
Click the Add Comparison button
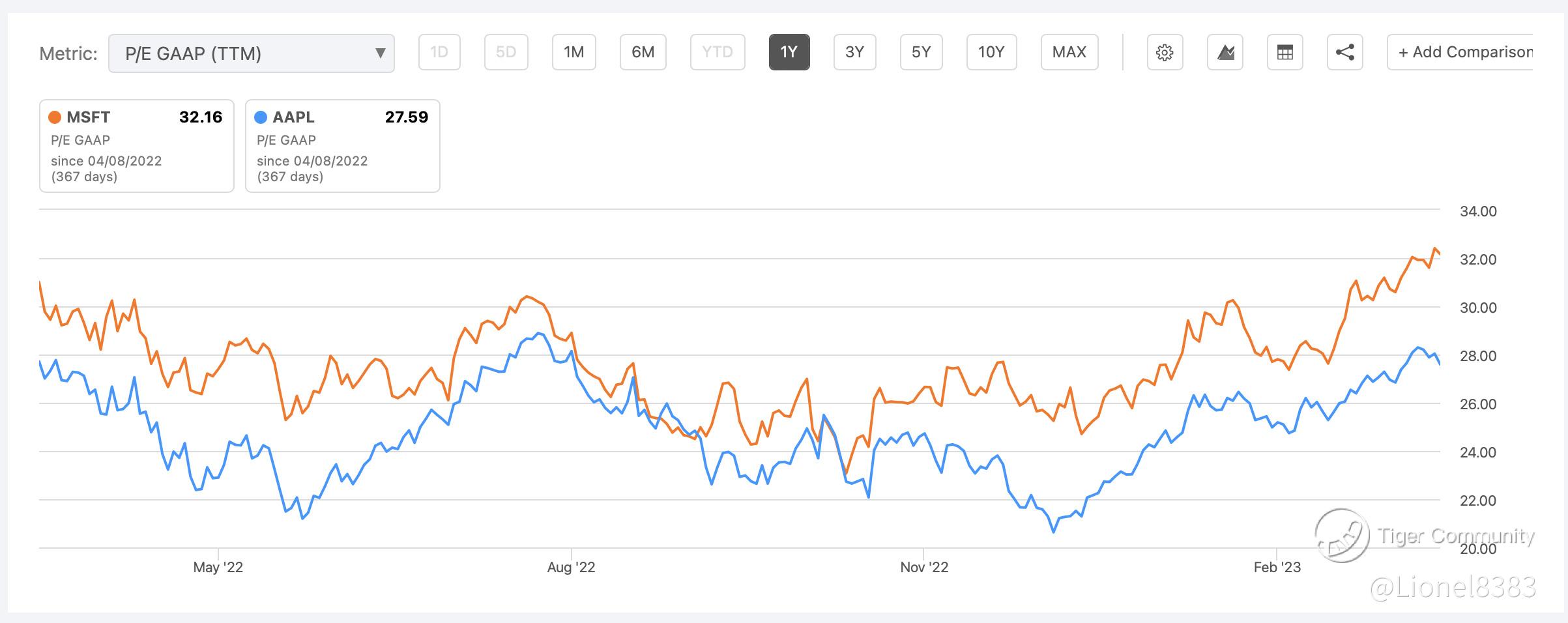1465,52
